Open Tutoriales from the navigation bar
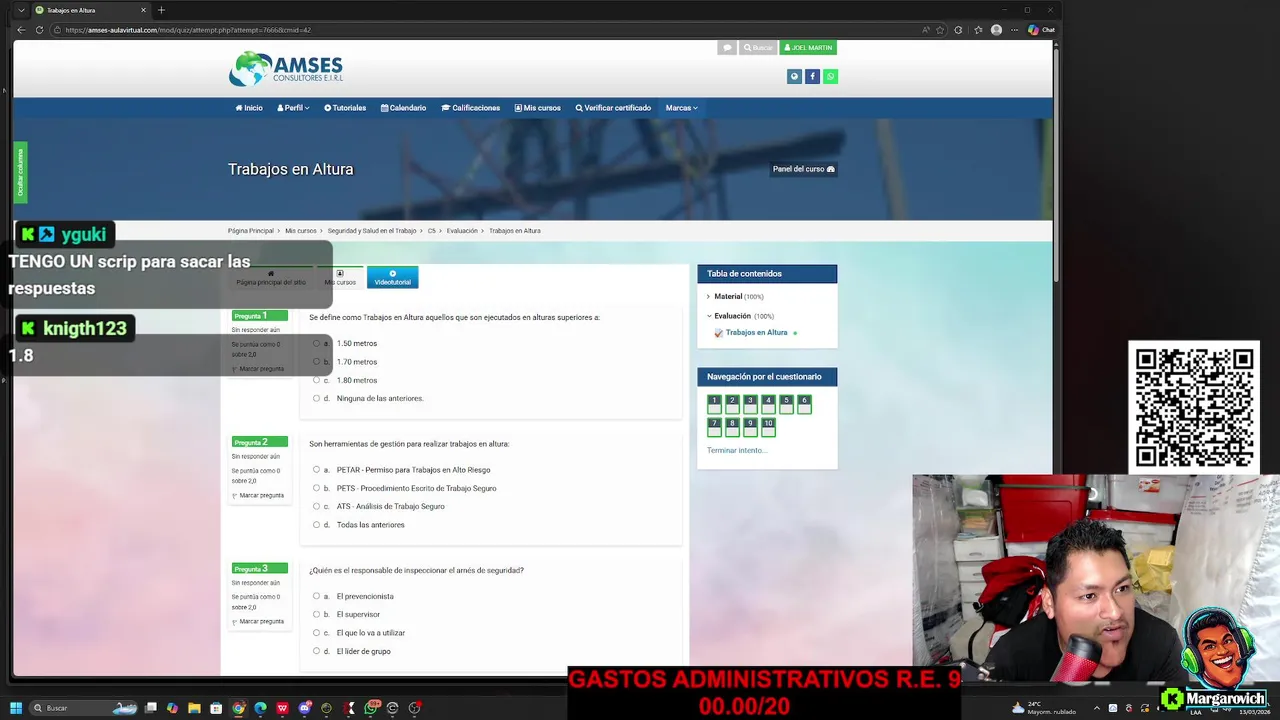 (x=345, y=108)
